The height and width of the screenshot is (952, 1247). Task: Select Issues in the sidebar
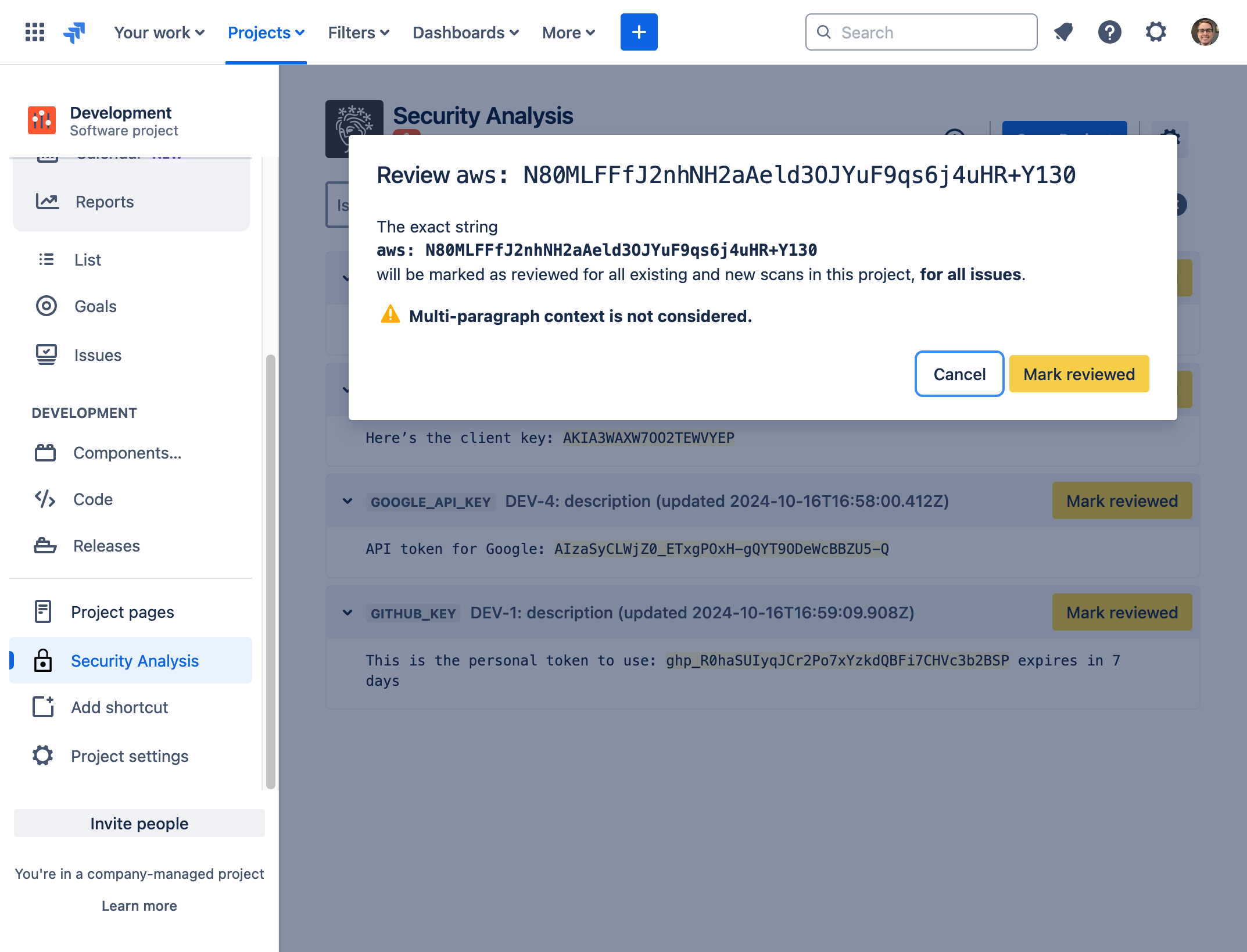coord(131,355)
